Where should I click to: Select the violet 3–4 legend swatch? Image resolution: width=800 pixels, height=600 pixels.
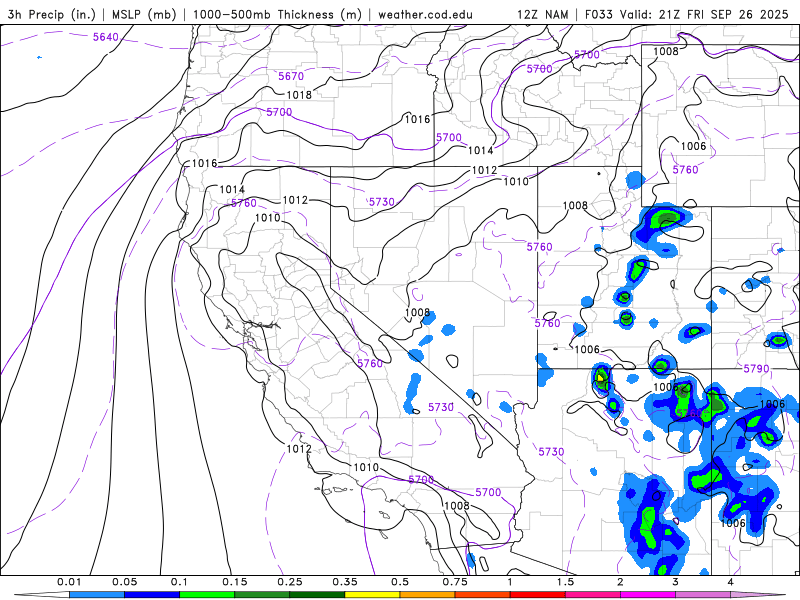click(703, 595)
